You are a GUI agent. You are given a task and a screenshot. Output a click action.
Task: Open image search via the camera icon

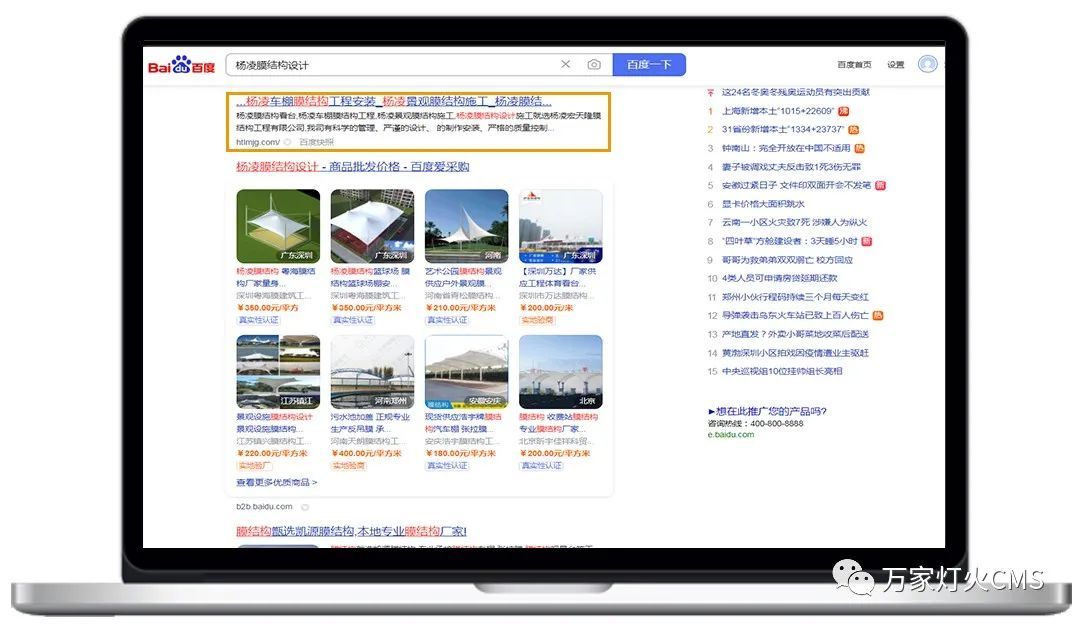point(594,65)
